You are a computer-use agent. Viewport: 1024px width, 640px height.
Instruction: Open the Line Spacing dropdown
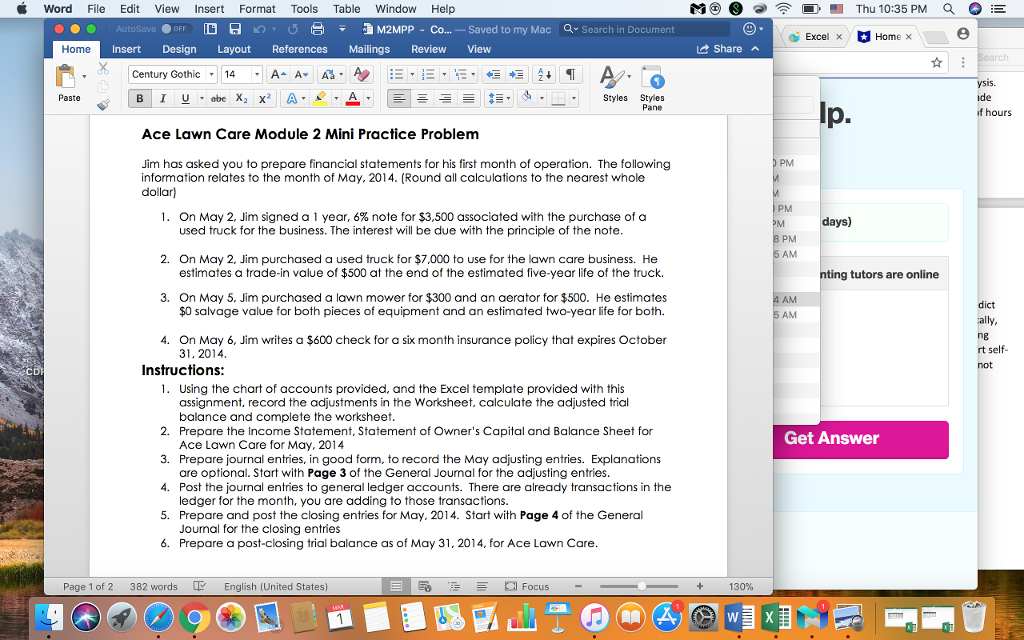coord(499,99)
